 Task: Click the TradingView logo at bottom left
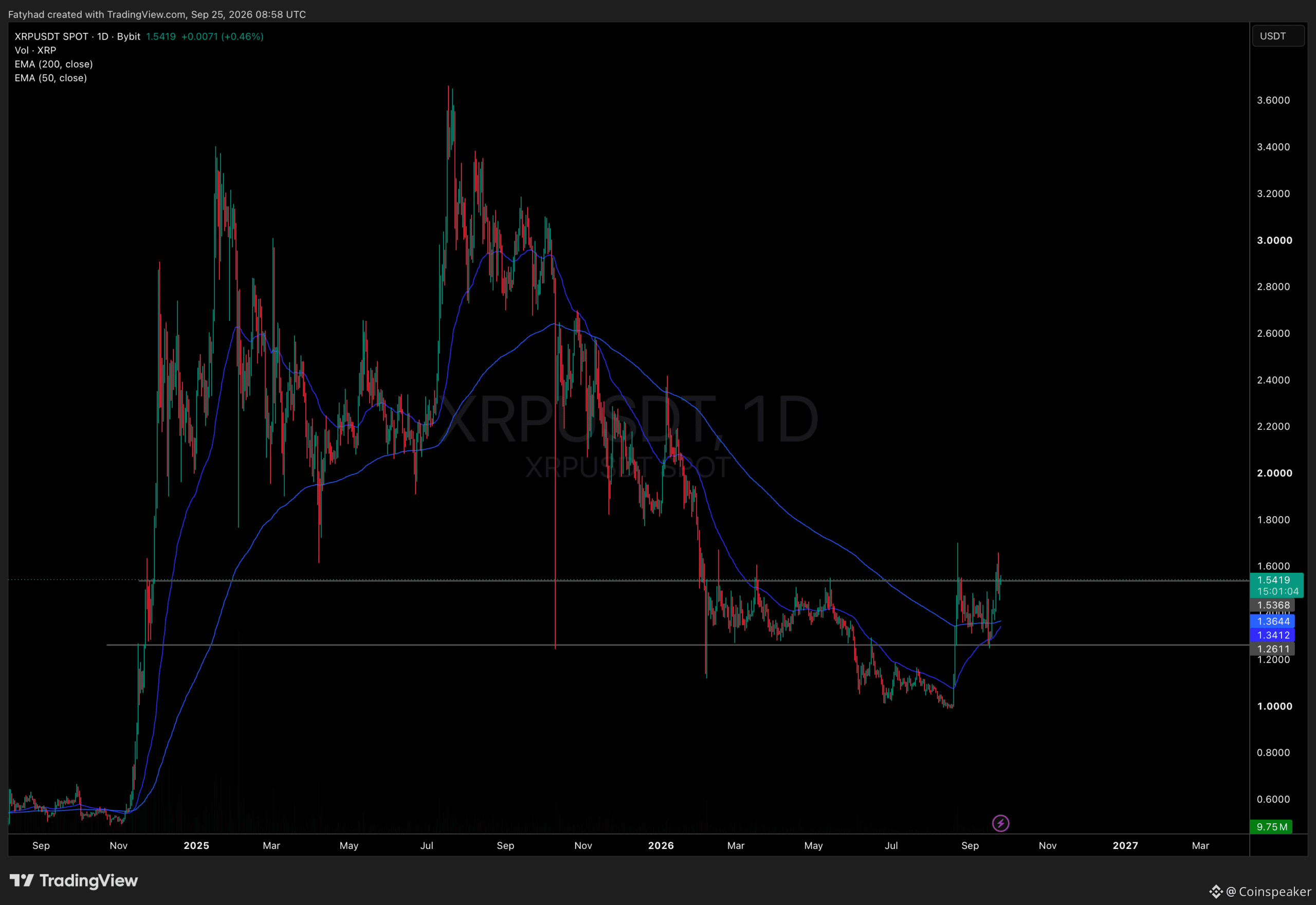(x=74, y=880)
